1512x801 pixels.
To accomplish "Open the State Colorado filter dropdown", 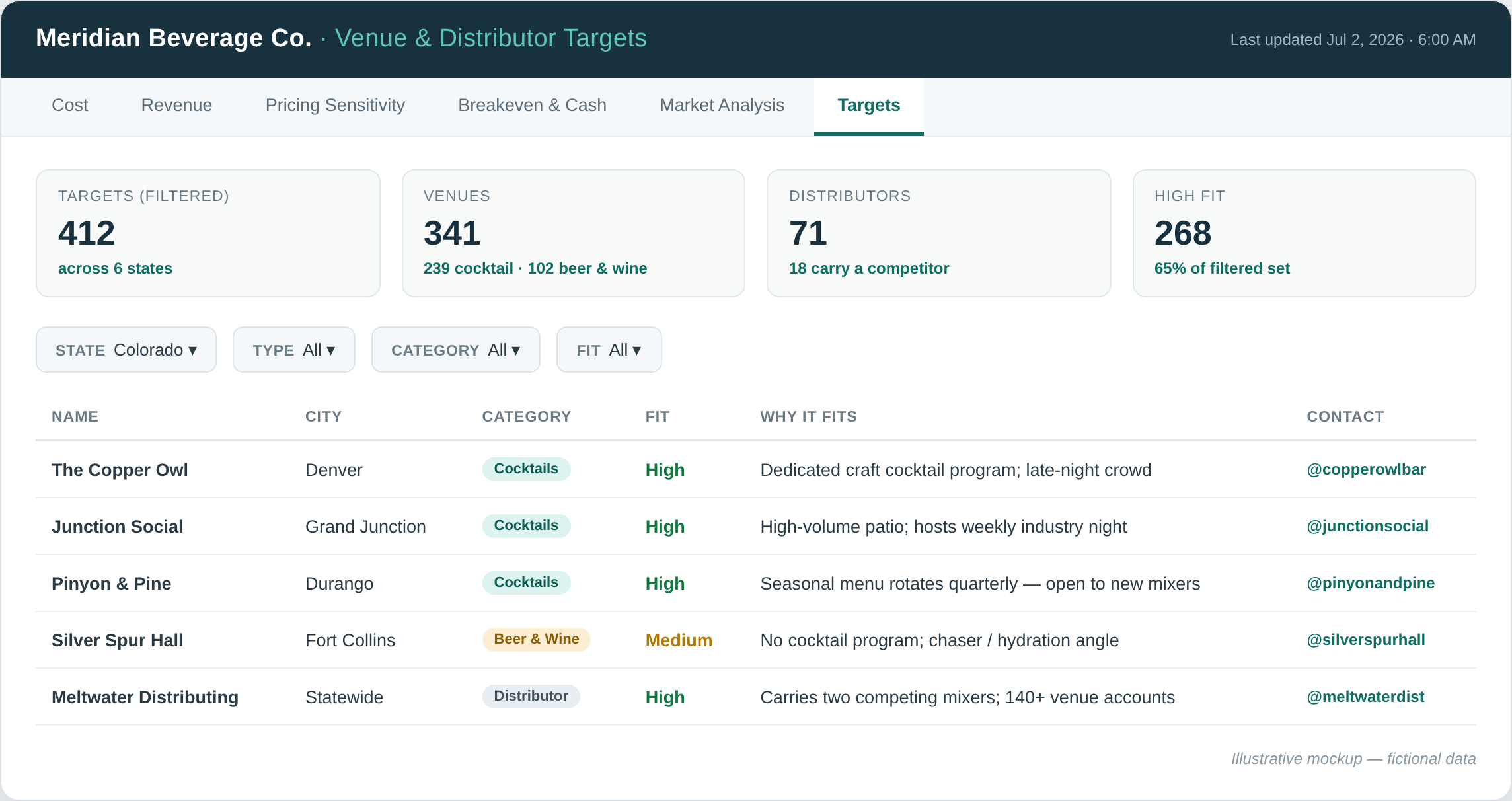I will (x=126, y=350).
